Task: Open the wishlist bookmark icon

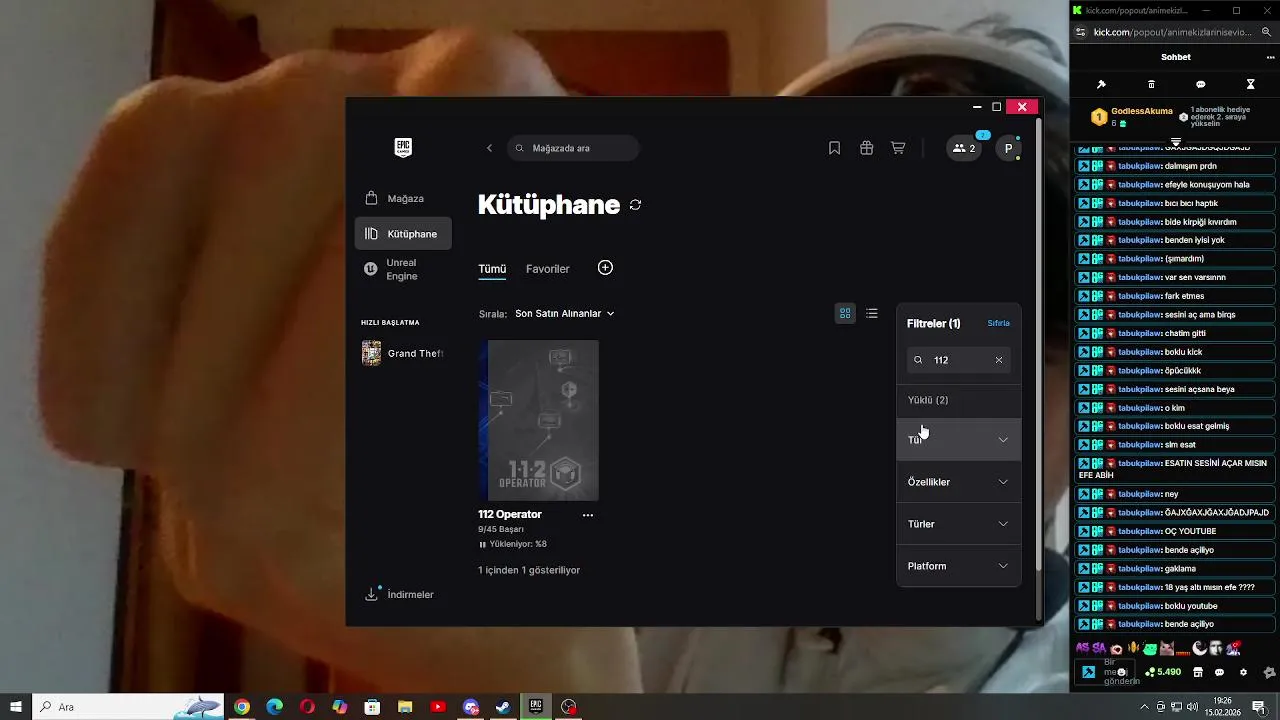Action: (x=834, y=148)
